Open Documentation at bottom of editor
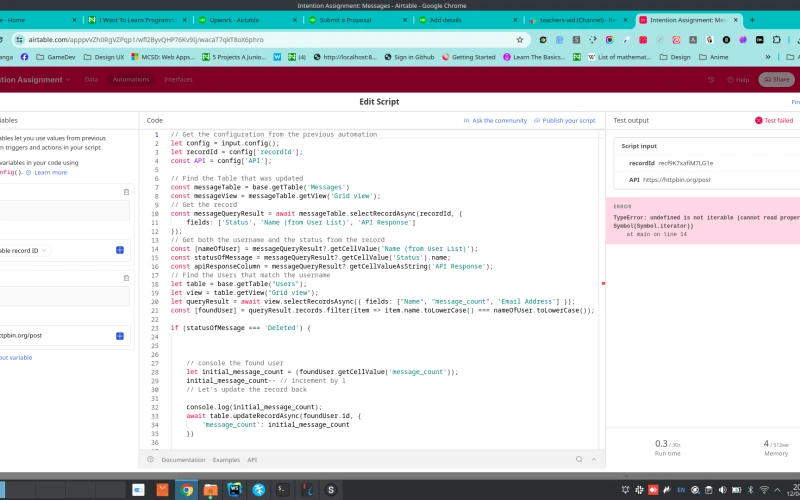 pos(183,460)
